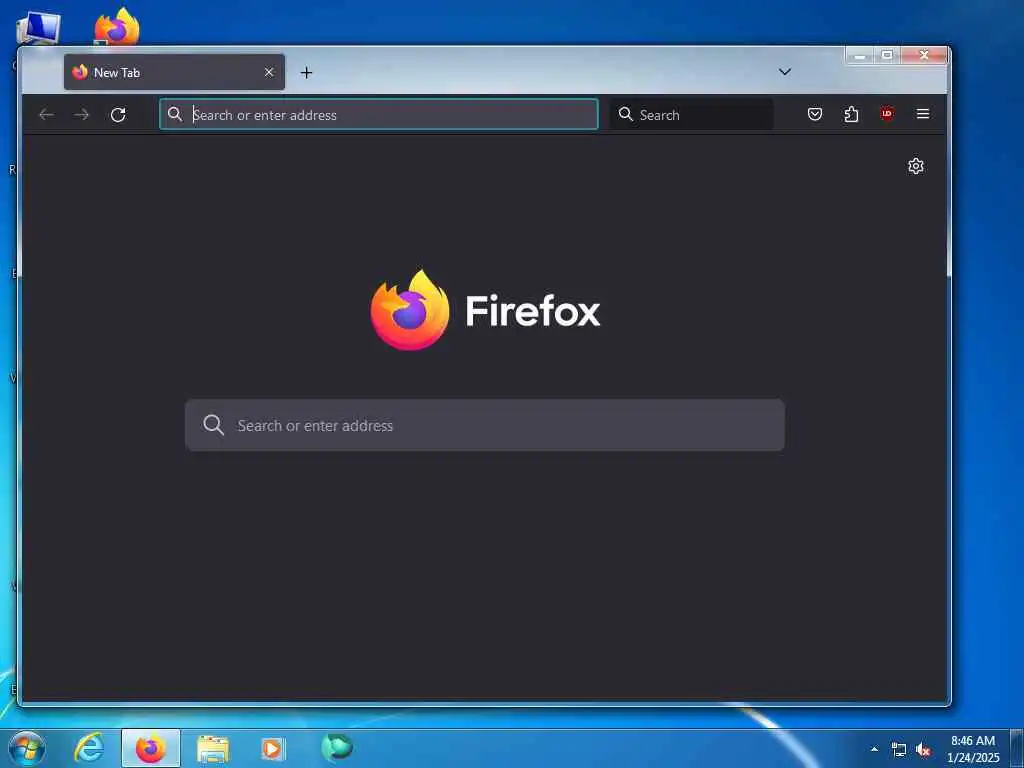Open the Save to Pocket icon

(x=814, y=114)
